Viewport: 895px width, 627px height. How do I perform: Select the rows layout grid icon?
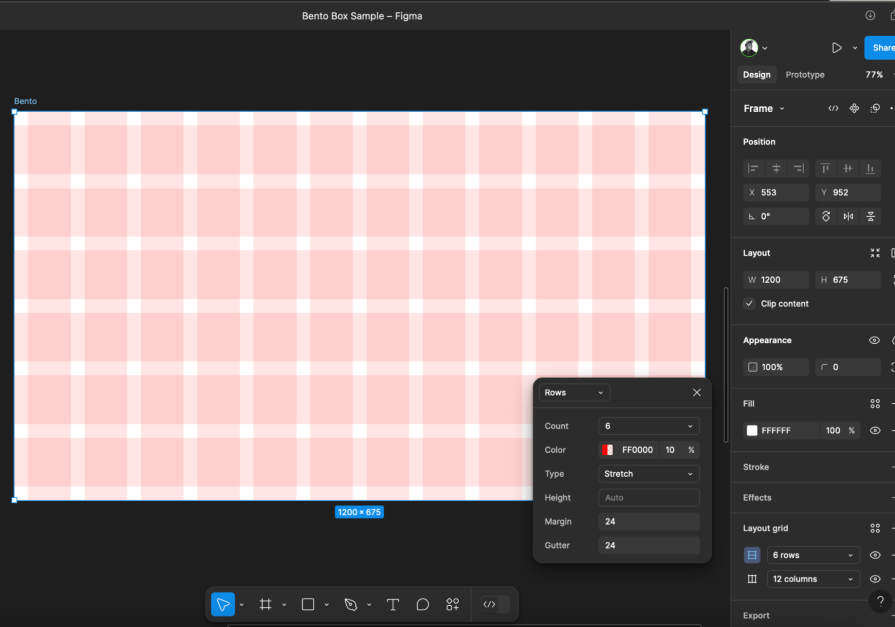(751, 555)
